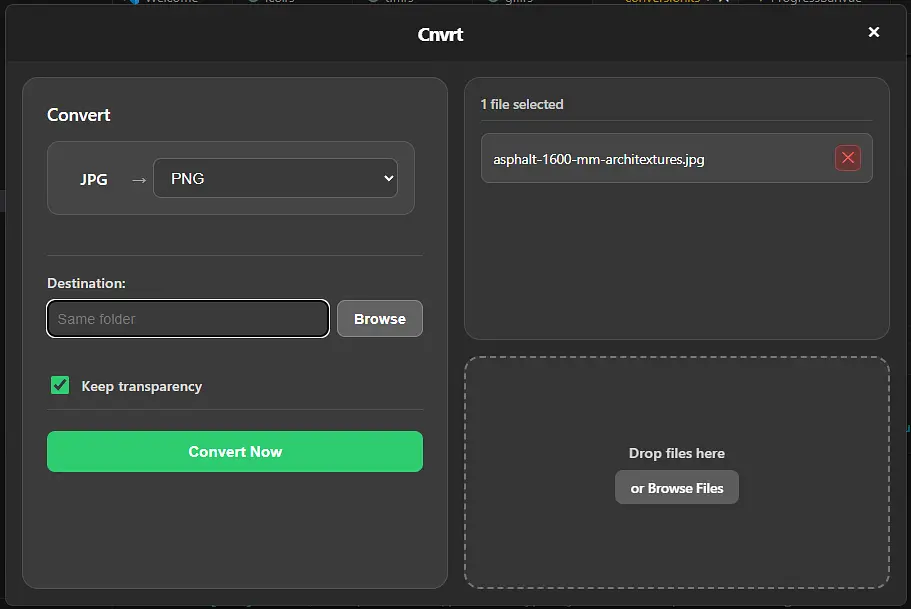
Task: Remove asphalt-1600-mm-architextures.jpg from the list
Action: tap(847, 158)
